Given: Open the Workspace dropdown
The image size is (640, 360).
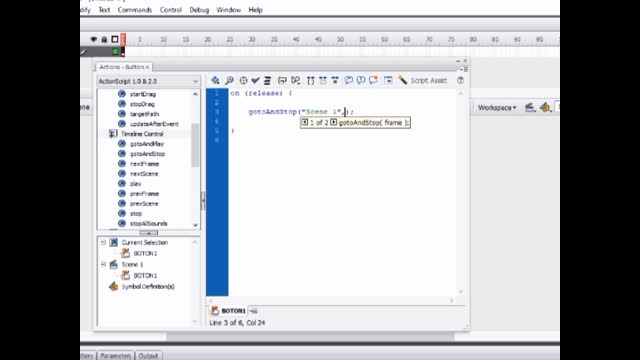Looking at the screenshot, I should 497,108.
